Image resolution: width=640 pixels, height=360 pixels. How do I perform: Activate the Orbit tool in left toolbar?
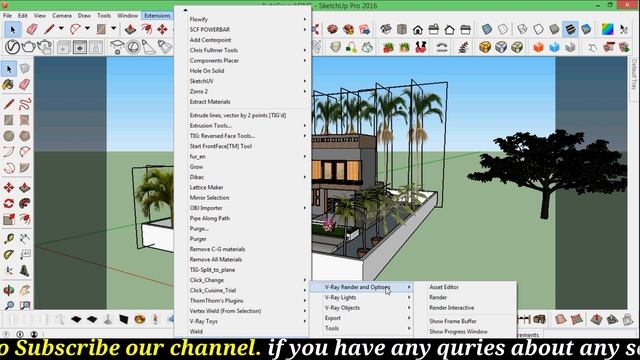[9, 290]
